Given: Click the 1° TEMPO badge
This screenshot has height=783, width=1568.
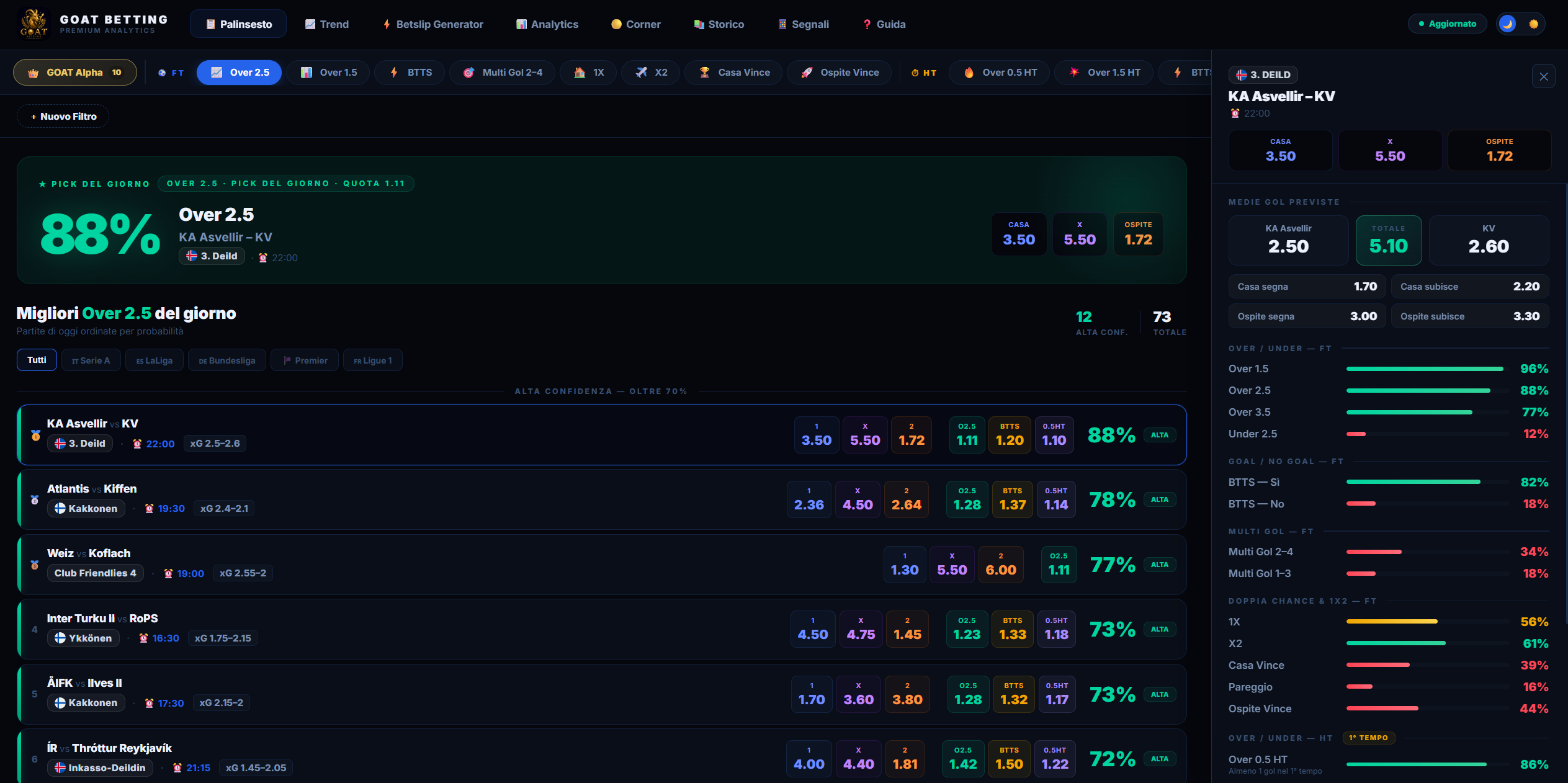Looking at the screenshot, I should [x=1369, y=738].
